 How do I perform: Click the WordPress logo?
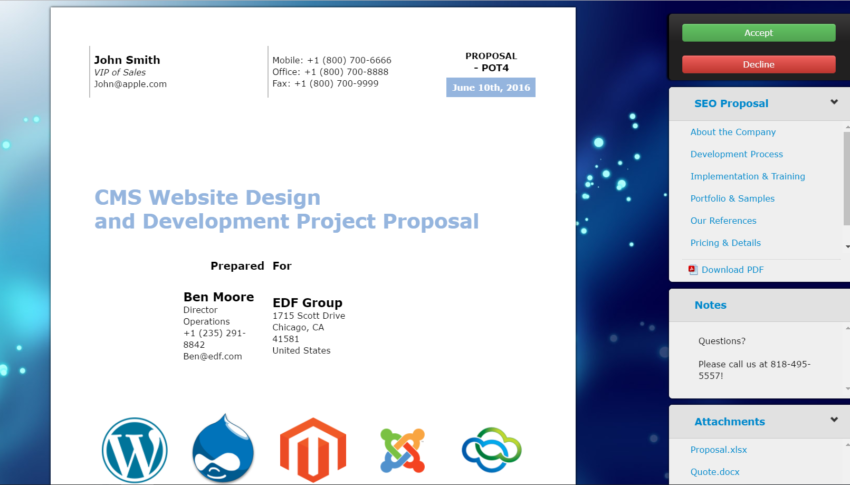(134, 450)
